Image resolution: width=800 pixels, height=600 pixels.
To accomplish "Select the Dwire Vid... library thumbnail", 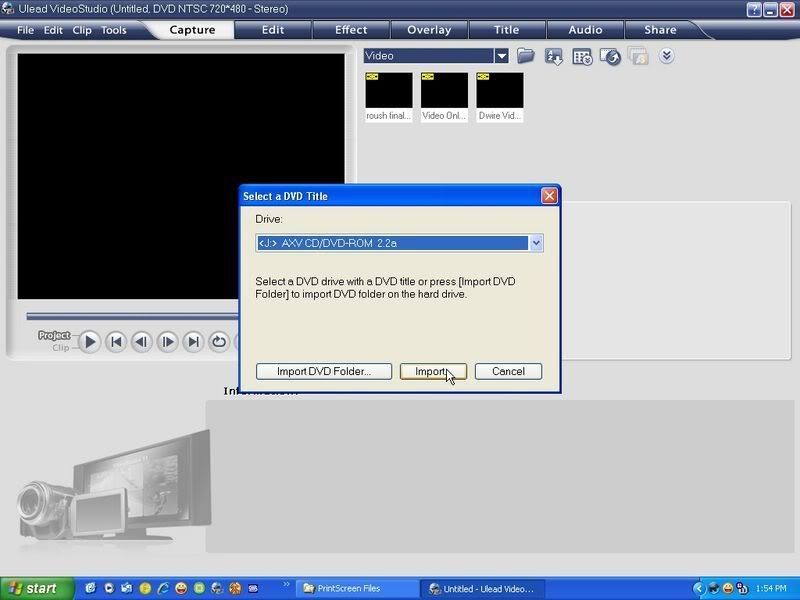I will pyautogui.click(x=500, y=91).
